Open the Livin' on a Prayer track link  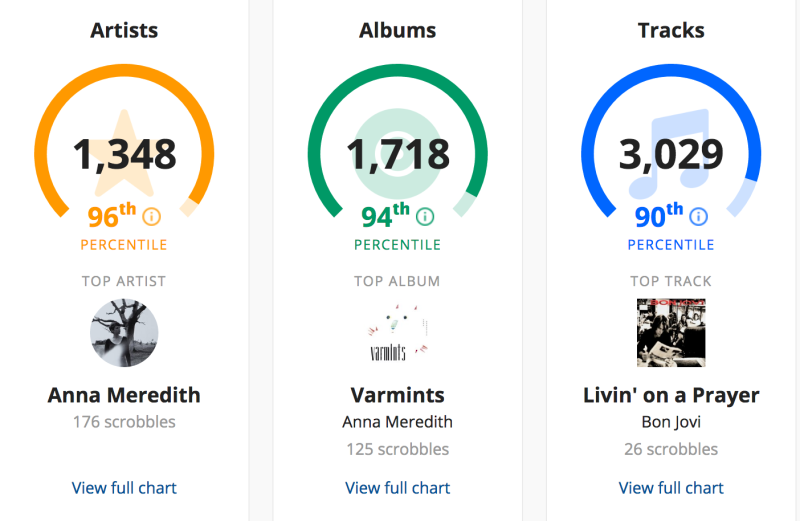click(671, 395)
